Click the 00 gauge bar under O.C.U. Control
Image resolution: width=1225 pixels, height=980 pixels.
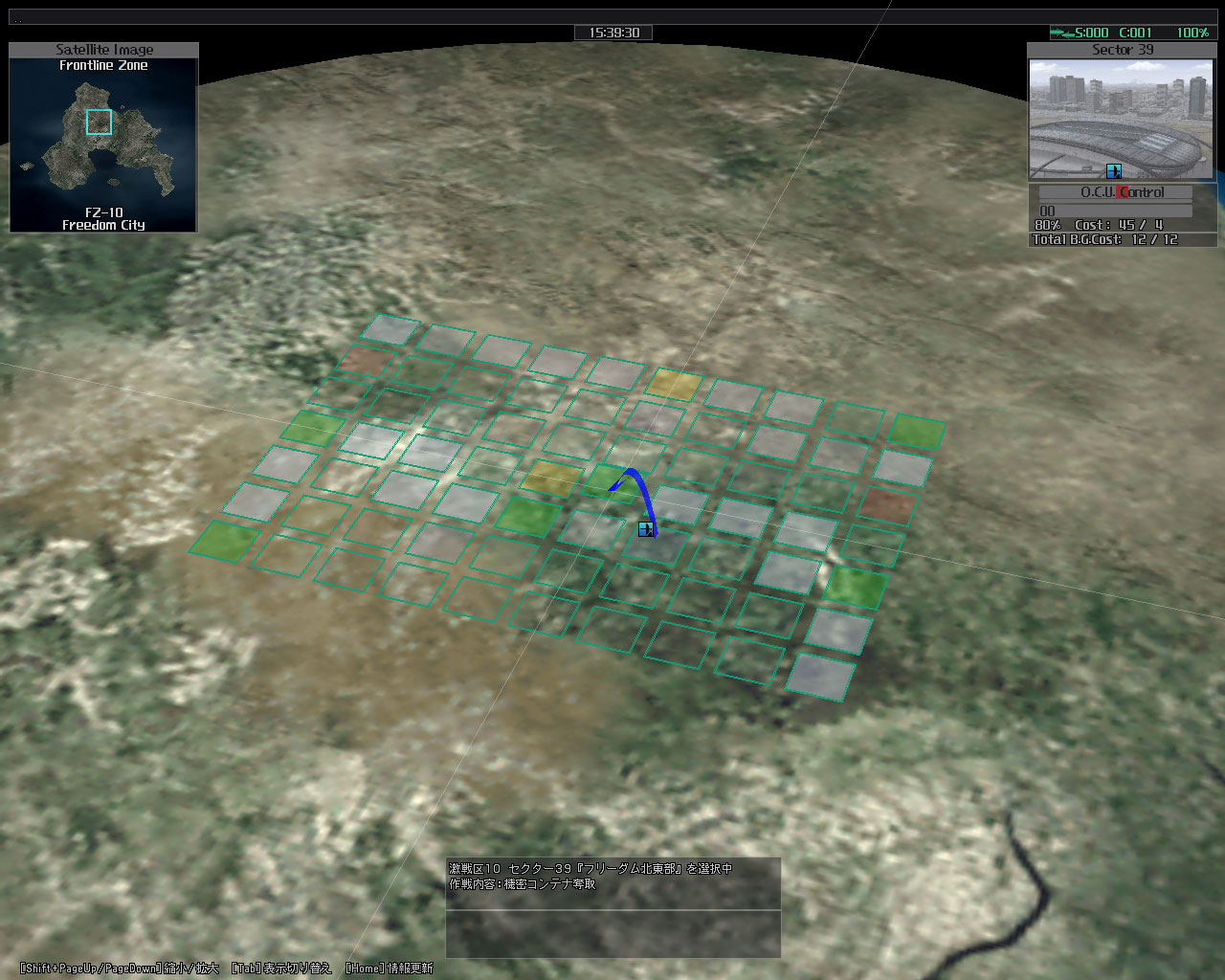1116,211
